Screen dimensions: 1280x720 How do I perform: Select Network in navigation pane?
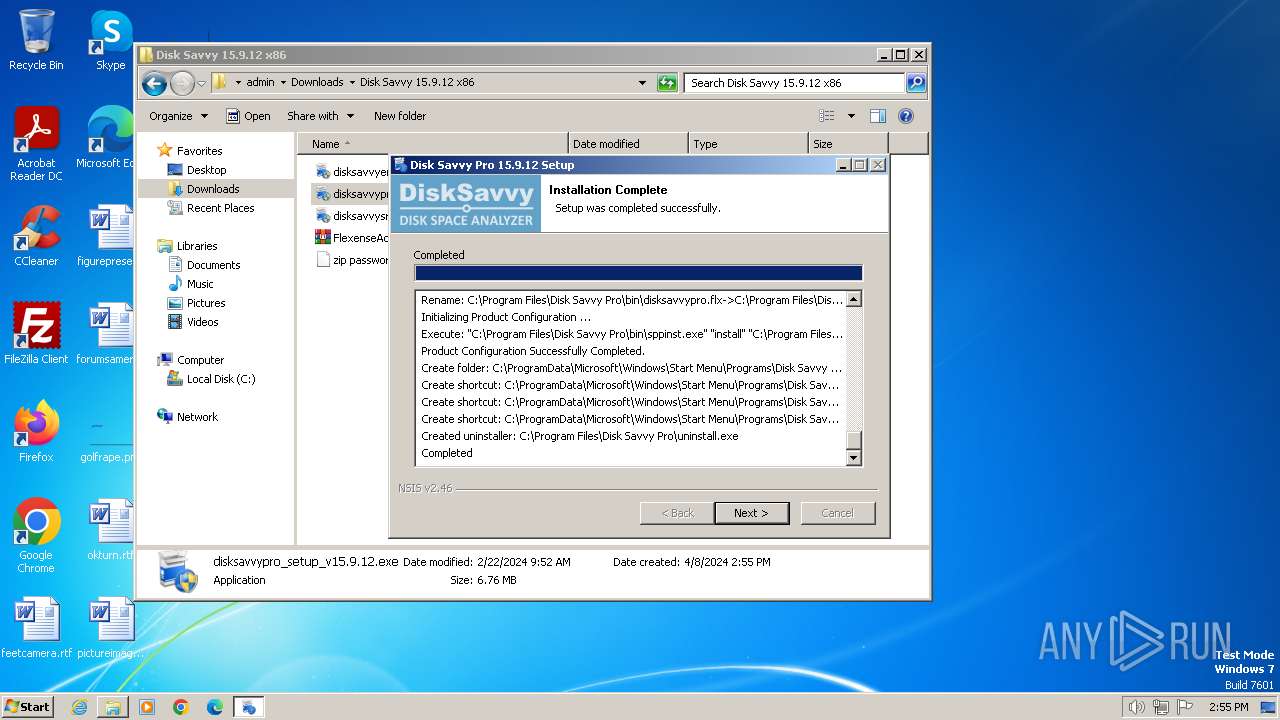coord(197,417)
